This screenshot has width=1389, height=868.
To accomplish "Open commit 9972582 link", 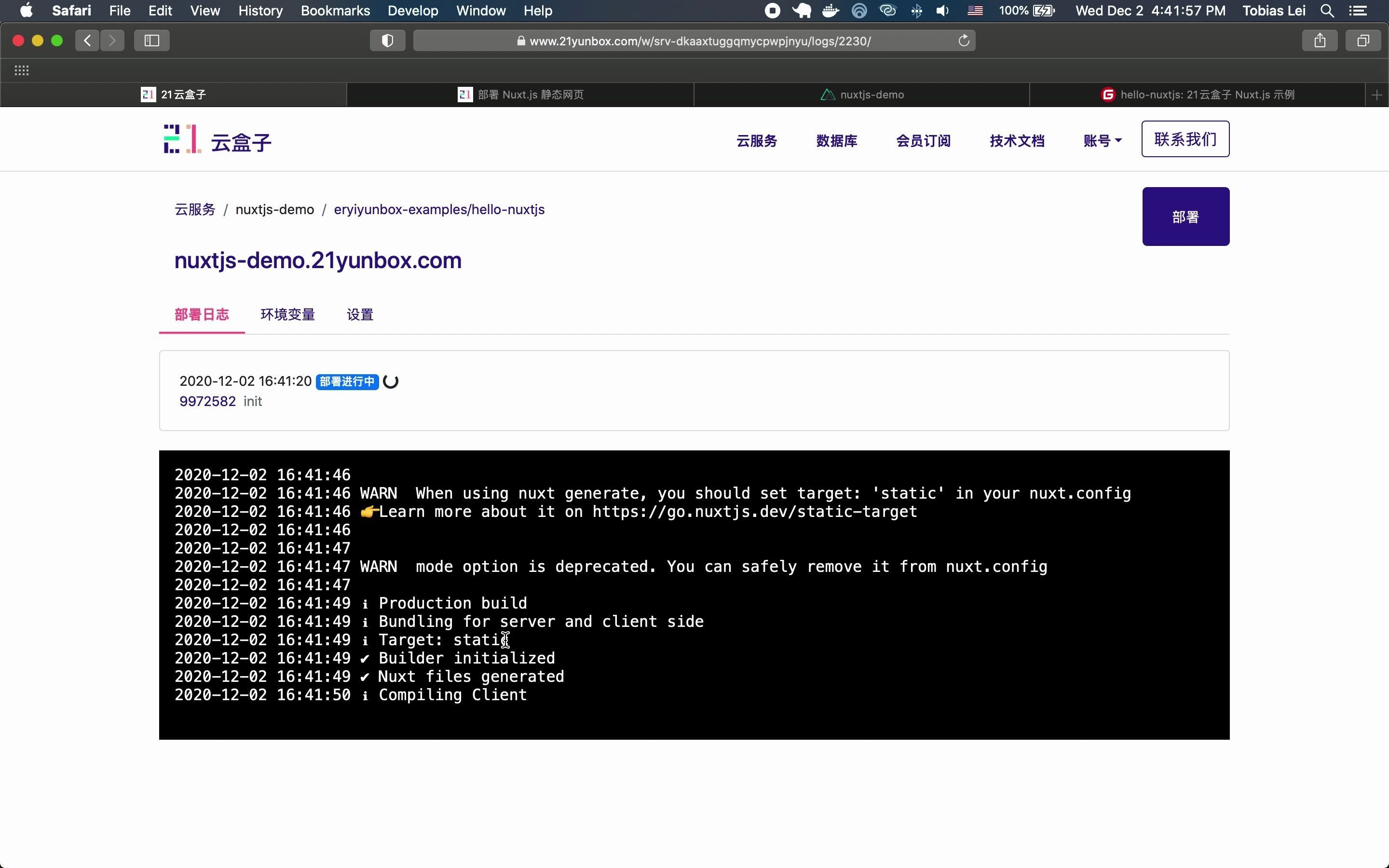I will [207, 401].
